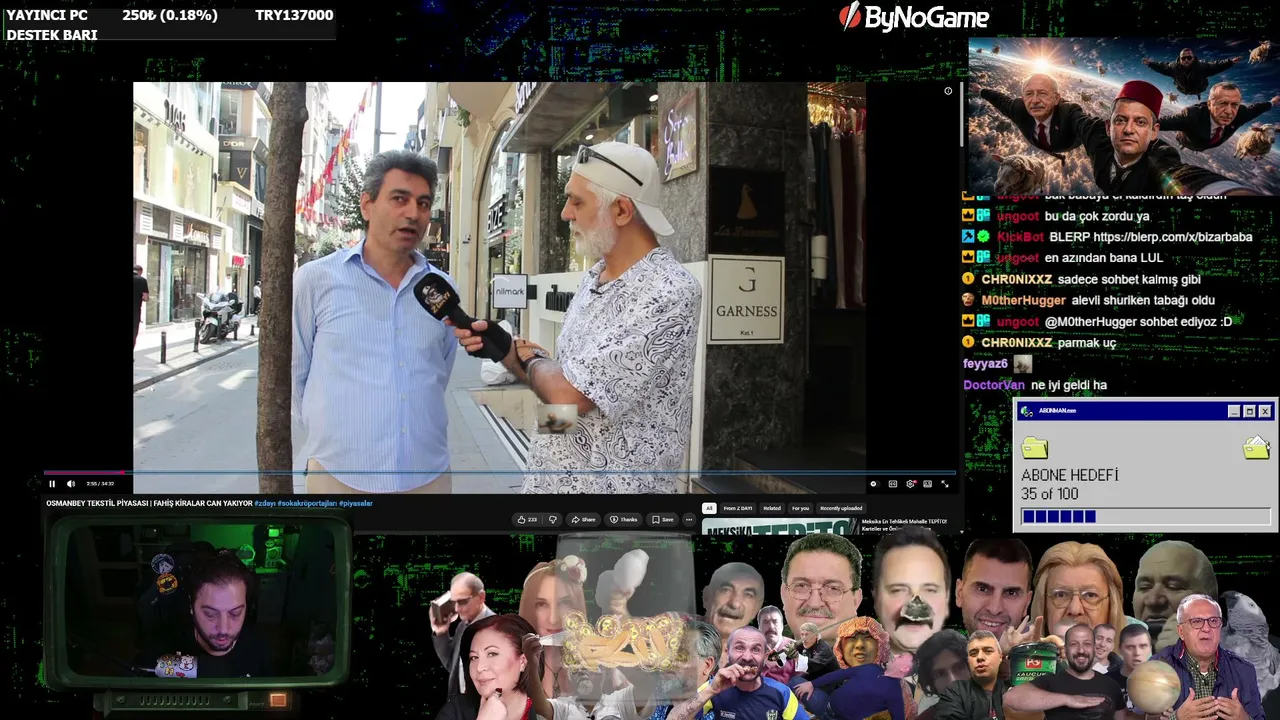Open the blerp.com link in chat
Image resolution: width=1280 pixels, height=720 pixels.
(1172, 237)
